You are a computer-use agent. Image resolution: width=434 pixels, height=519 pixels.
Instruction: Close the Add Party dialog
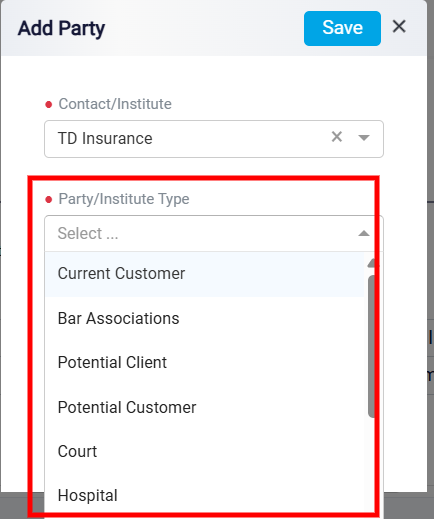point(399,26)
